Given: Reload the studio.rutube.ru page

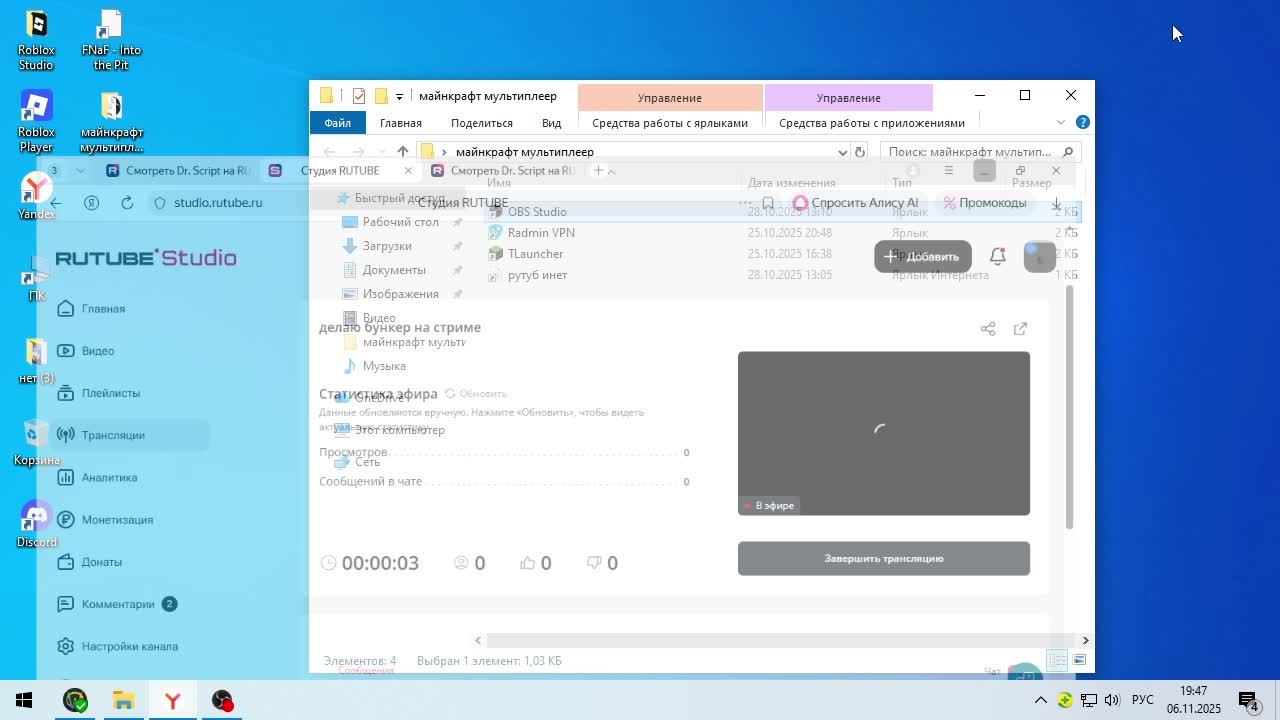Looking at the screenshot, I should (127, 202).
